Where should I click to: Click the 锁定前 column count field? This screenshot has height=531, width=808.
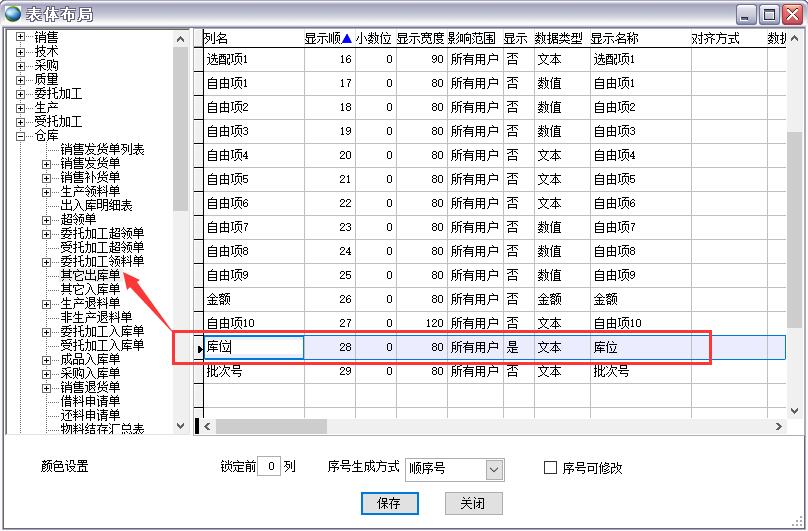268,467
